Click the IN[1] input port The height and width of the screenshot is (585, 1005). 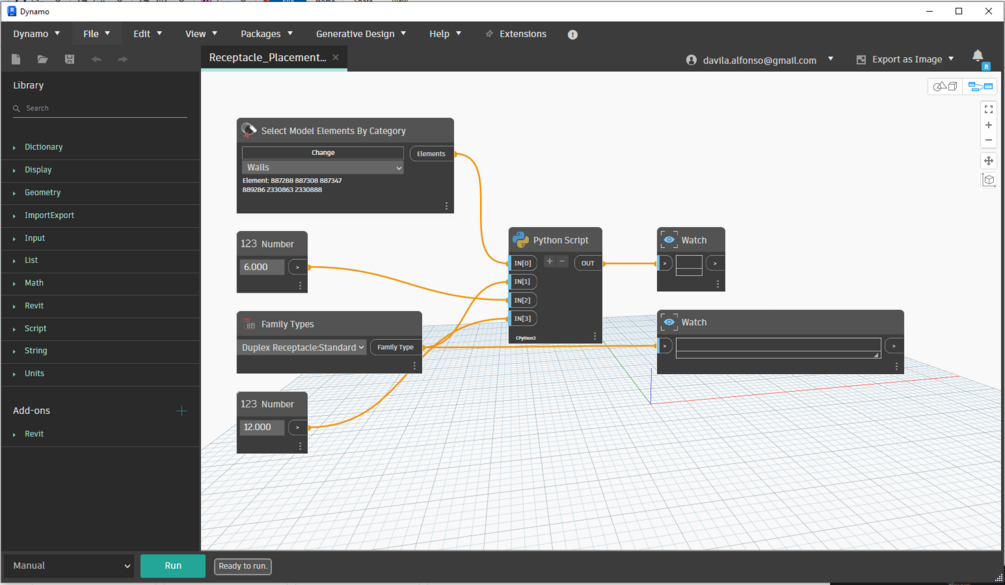click(522, 282)
